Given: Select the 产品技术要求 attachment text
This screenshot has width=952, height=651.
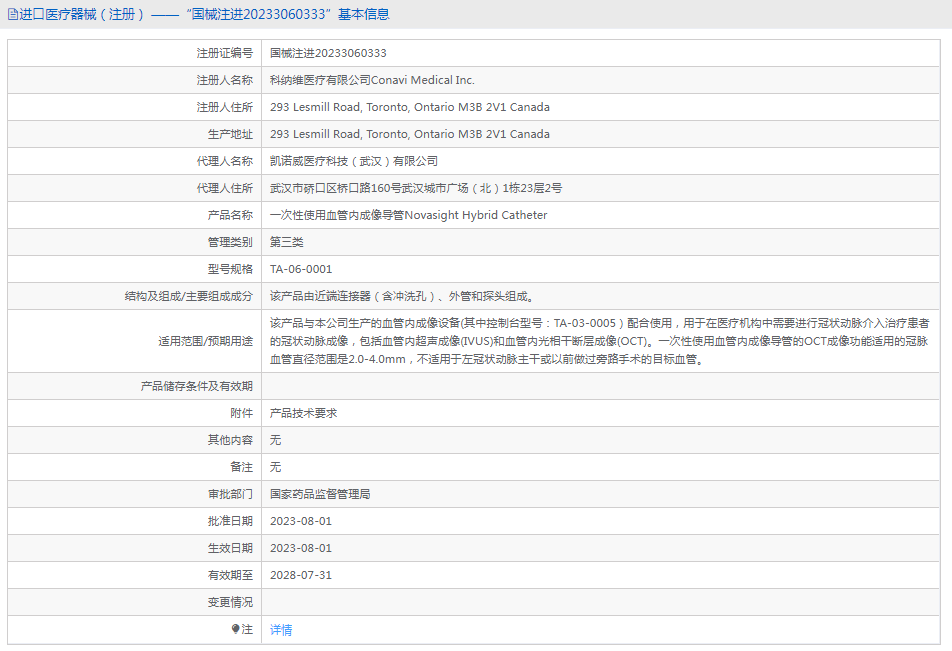Looking at the screenshot, I should 304,413.
